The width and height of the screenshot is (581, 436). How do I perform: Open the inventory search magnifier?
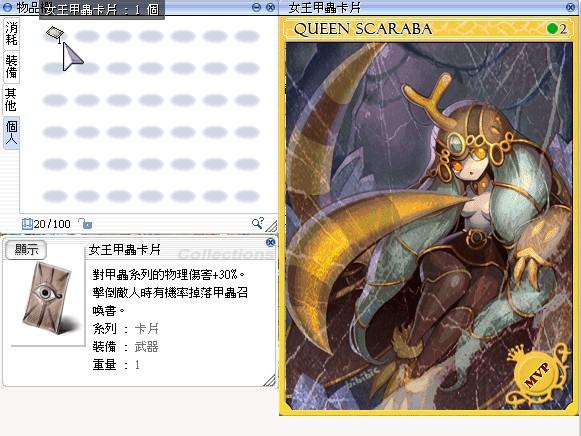point(258,223)
